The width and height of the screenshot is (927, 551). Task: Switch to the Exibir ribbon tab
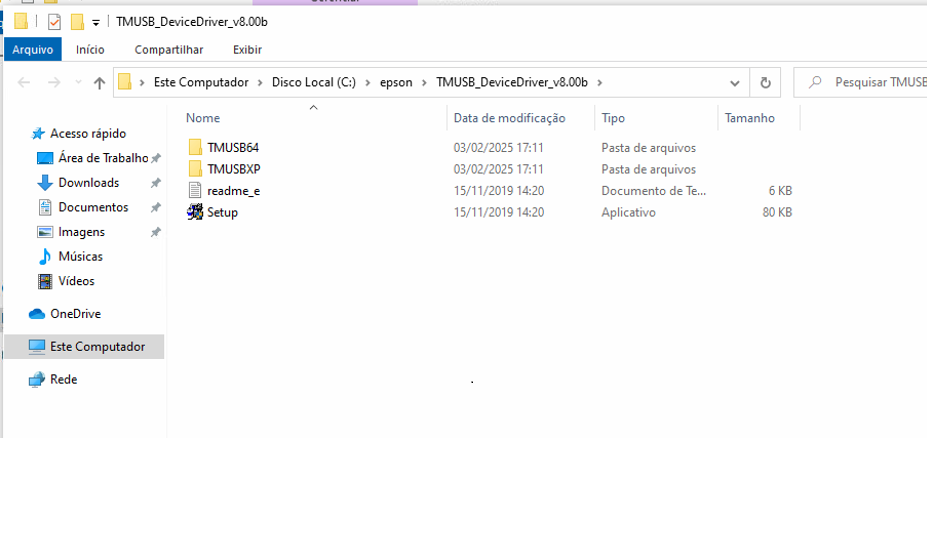(247, 50)
